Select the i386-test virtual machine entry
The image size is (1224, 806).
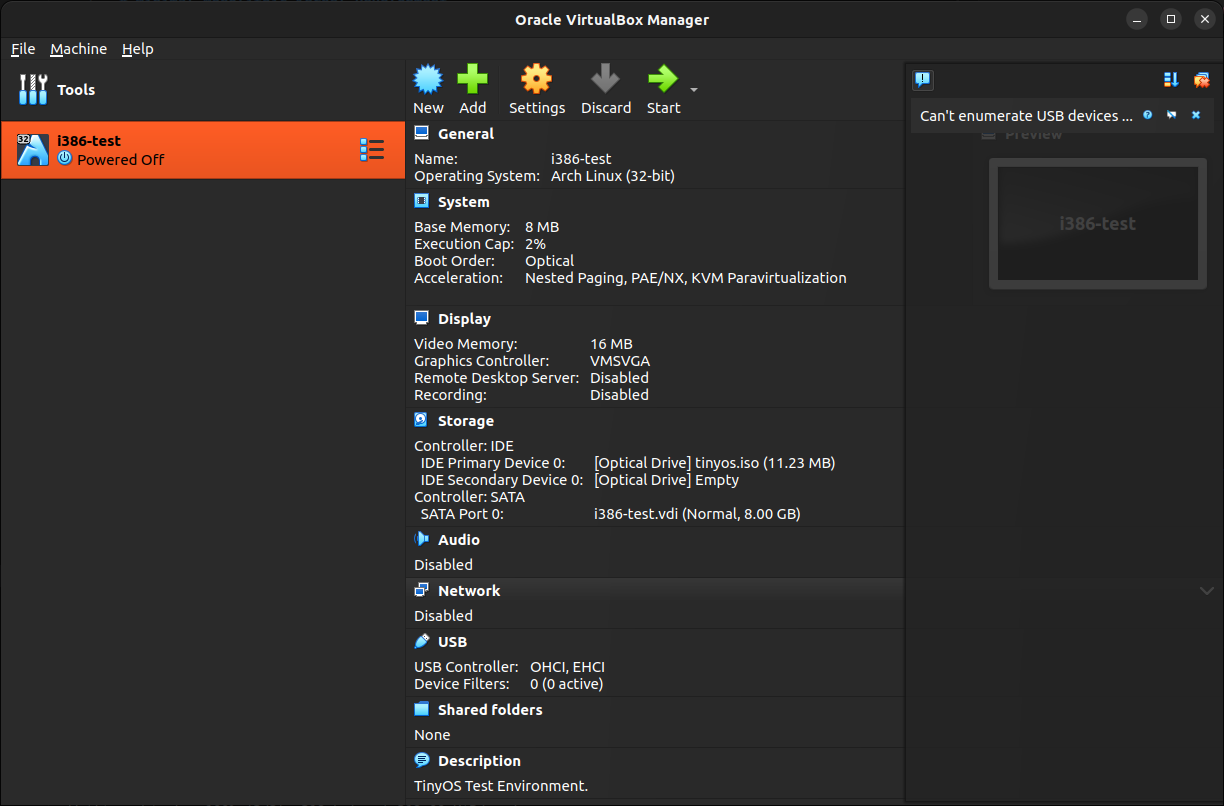[x=203, y=150]
